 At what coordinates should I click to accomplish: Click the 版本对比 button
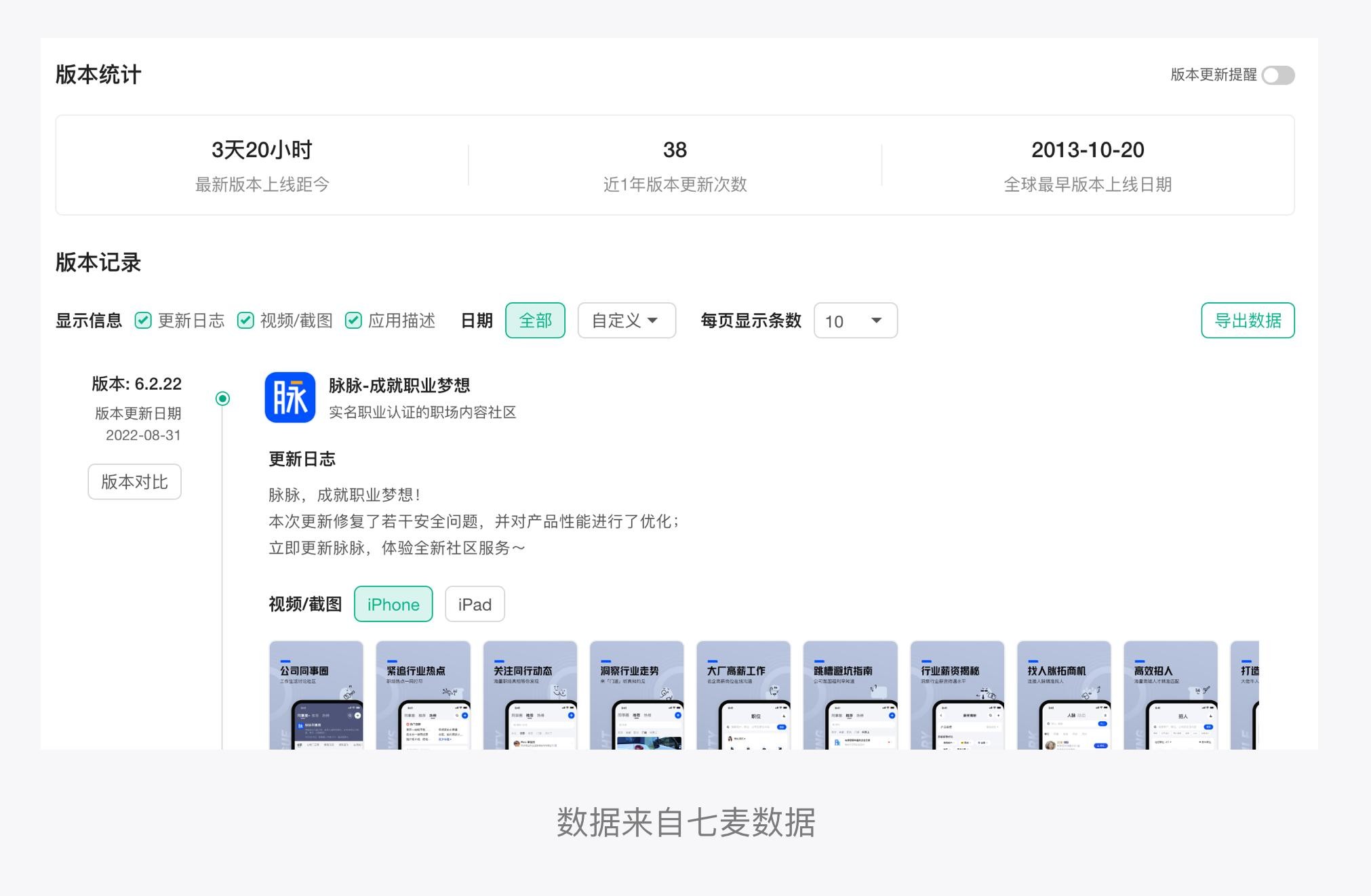[x=134, y=482]
